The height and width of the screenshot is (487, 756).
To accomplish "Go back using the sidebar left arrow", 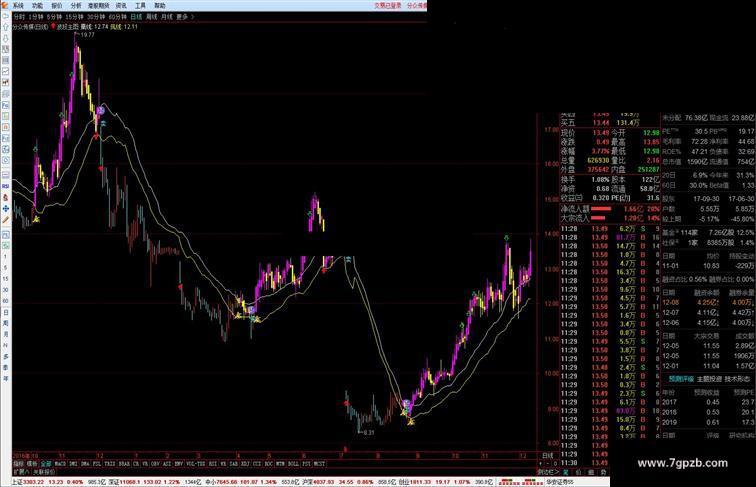I will (x=5, y=16).
